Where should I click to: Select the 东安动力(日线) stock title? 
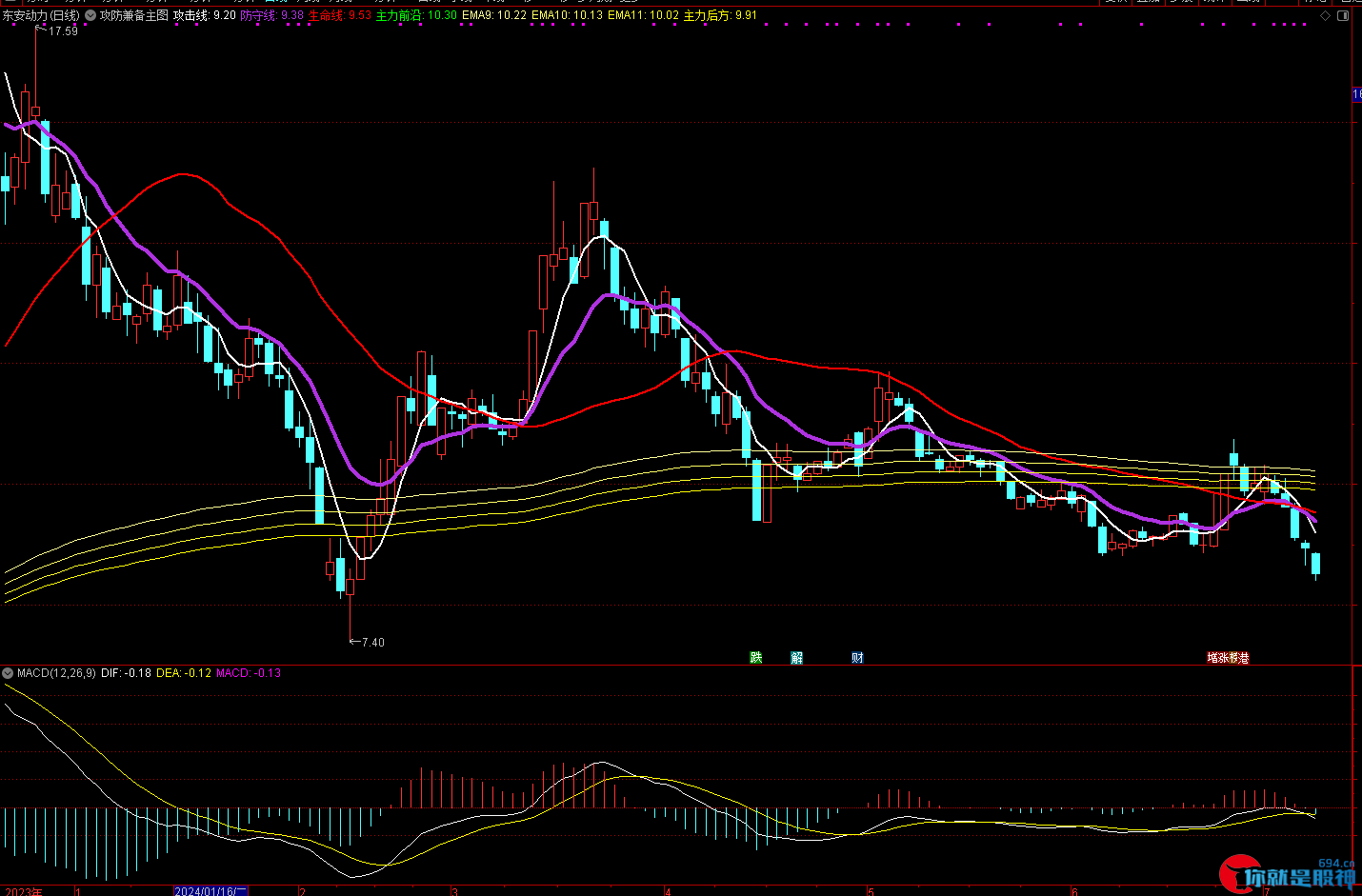[x=41, y=15]
